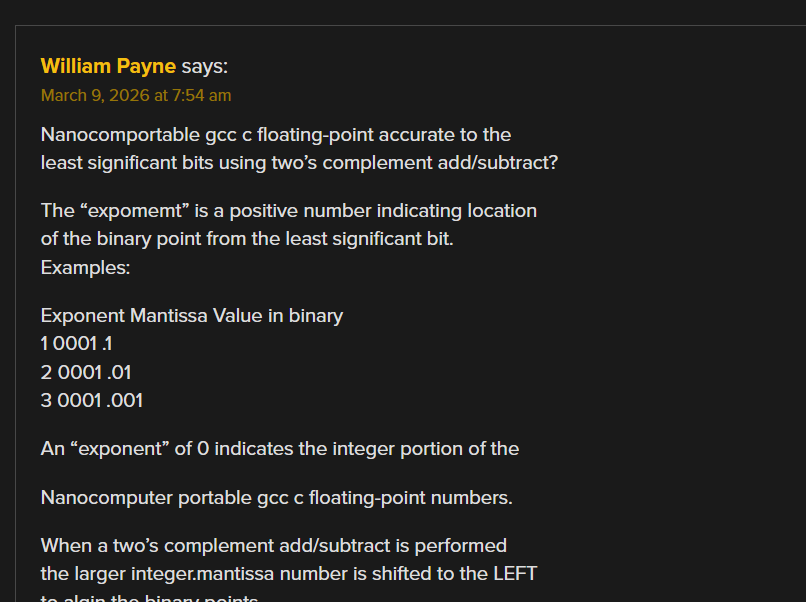Viewport: 806px width, 602px height.
Task: Click the "2 0001 .01" example row
Action: coord(86,373)
